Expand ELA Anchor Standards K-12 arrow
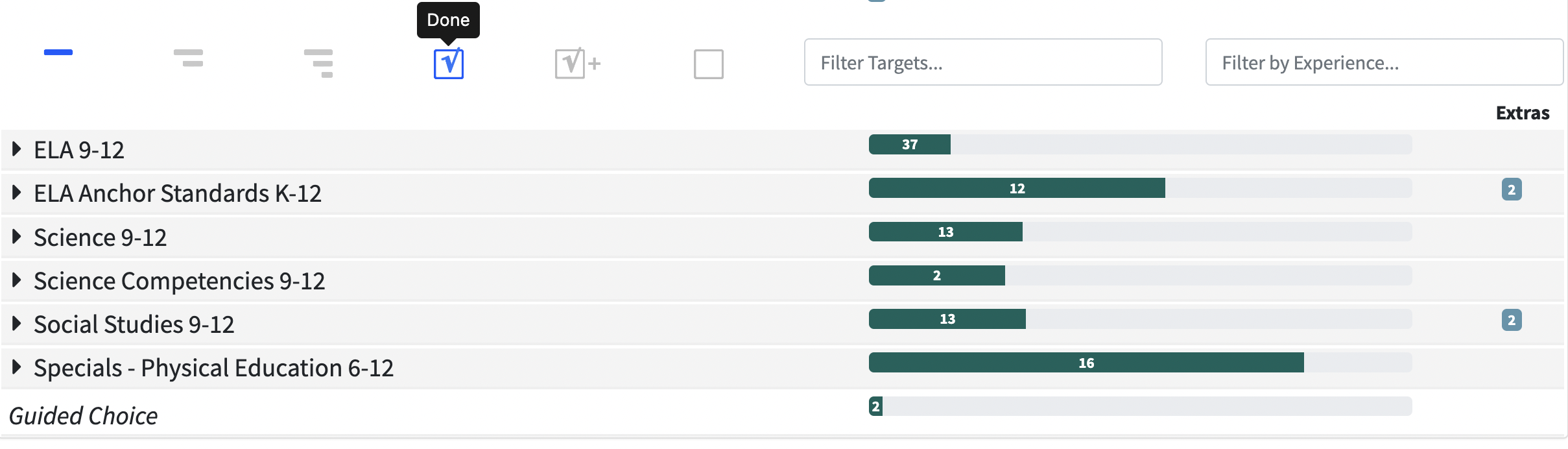The image size is (1568, 449). [17, 193]
